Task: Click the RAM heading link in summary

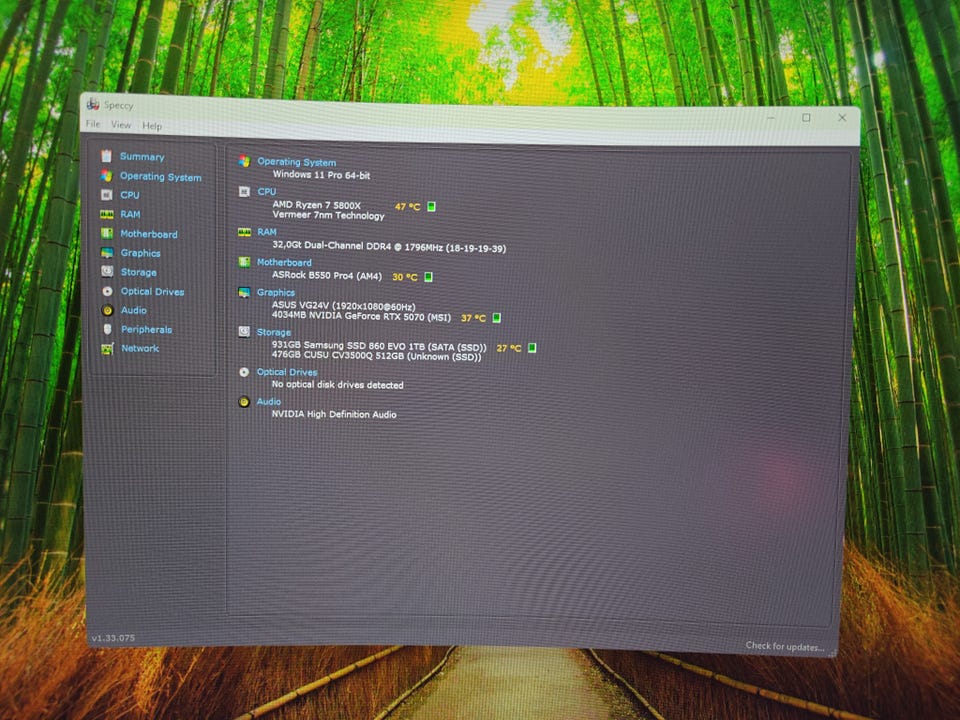Action: point(266,232)
